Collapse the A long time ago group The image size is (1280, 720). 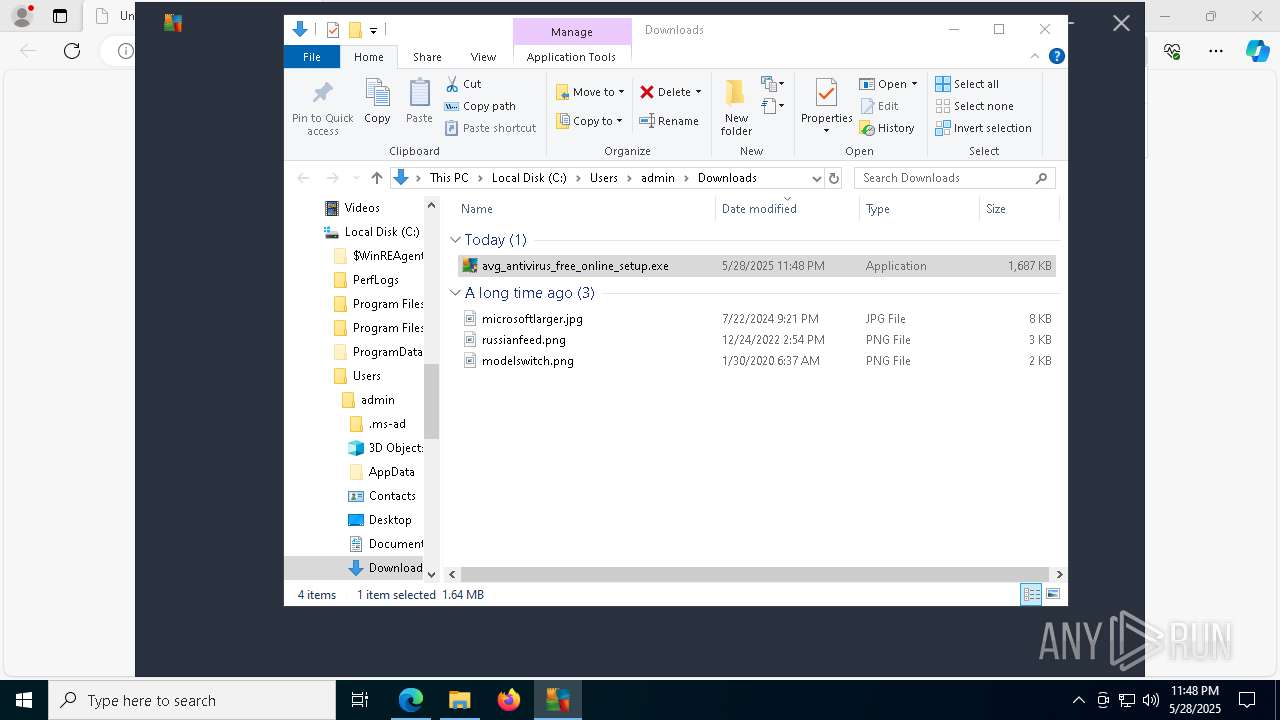455,293
